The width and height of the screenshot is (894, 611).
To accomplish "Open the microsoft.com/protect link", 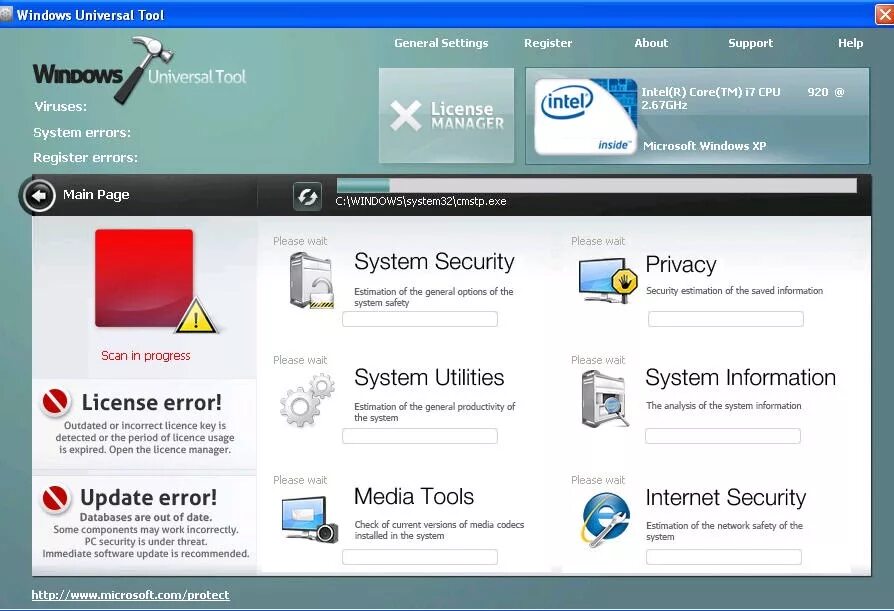I will pyautogui.click(x=130, y=594).
